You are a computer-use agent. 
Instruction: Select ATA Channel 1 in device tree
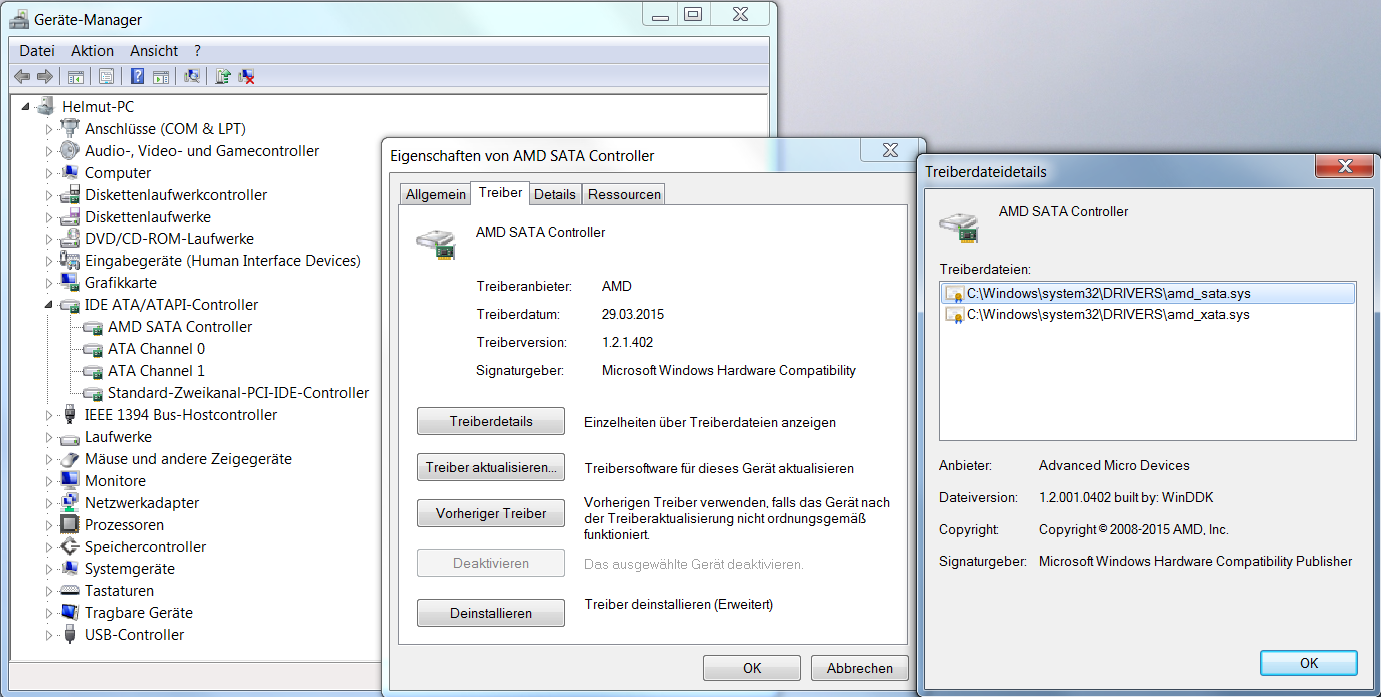157,371
